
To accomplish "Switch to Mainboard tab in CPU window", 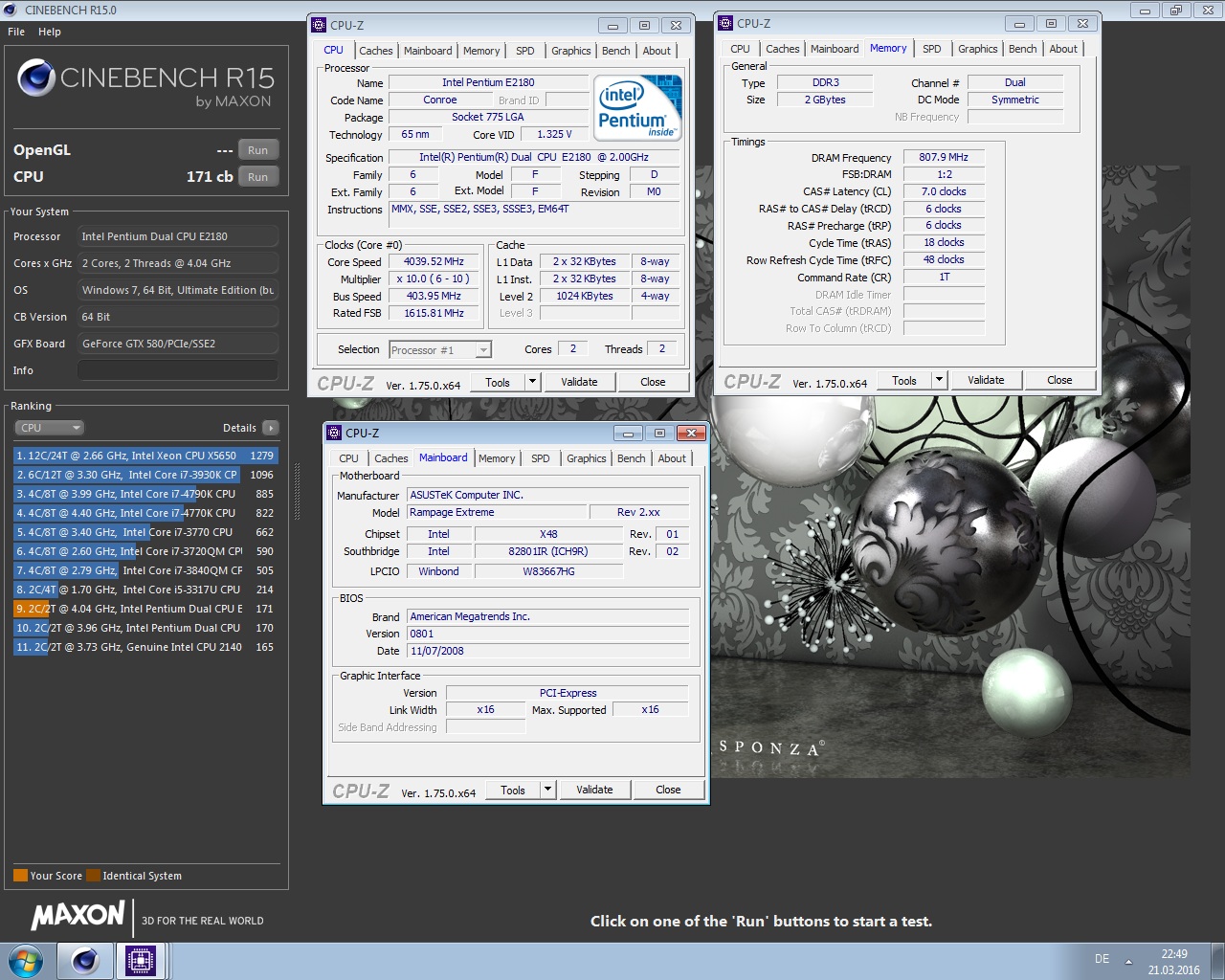I will tap(428, 51).
